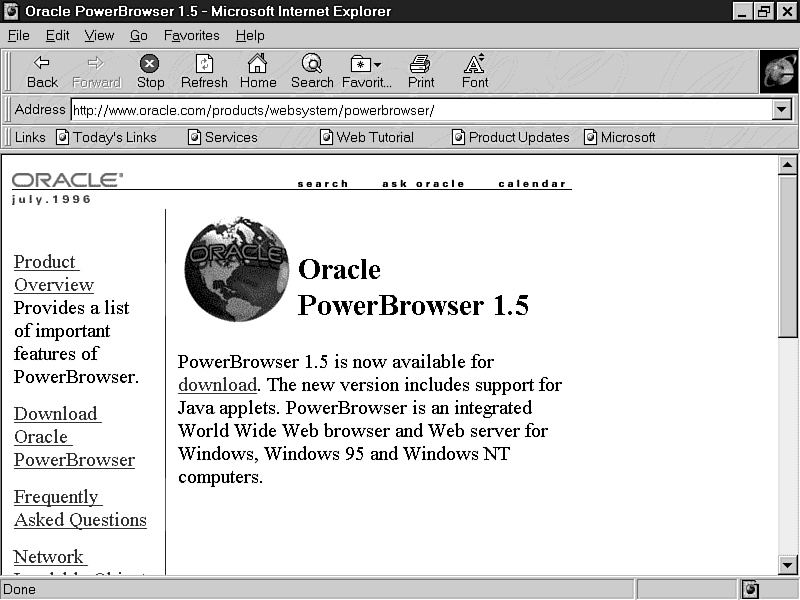This screenshot has height=600, width=800.
Task: Close the Internet Explorer window
Action: [786, 11]
